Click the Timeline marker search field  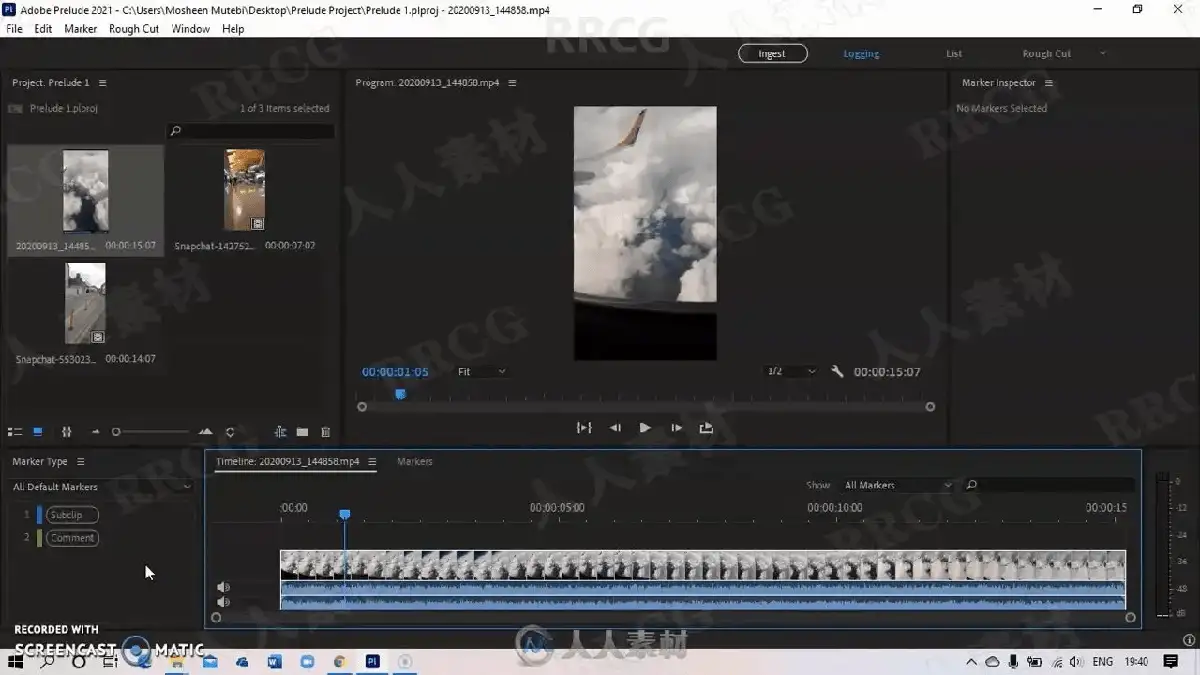(x=1049, y=485)
